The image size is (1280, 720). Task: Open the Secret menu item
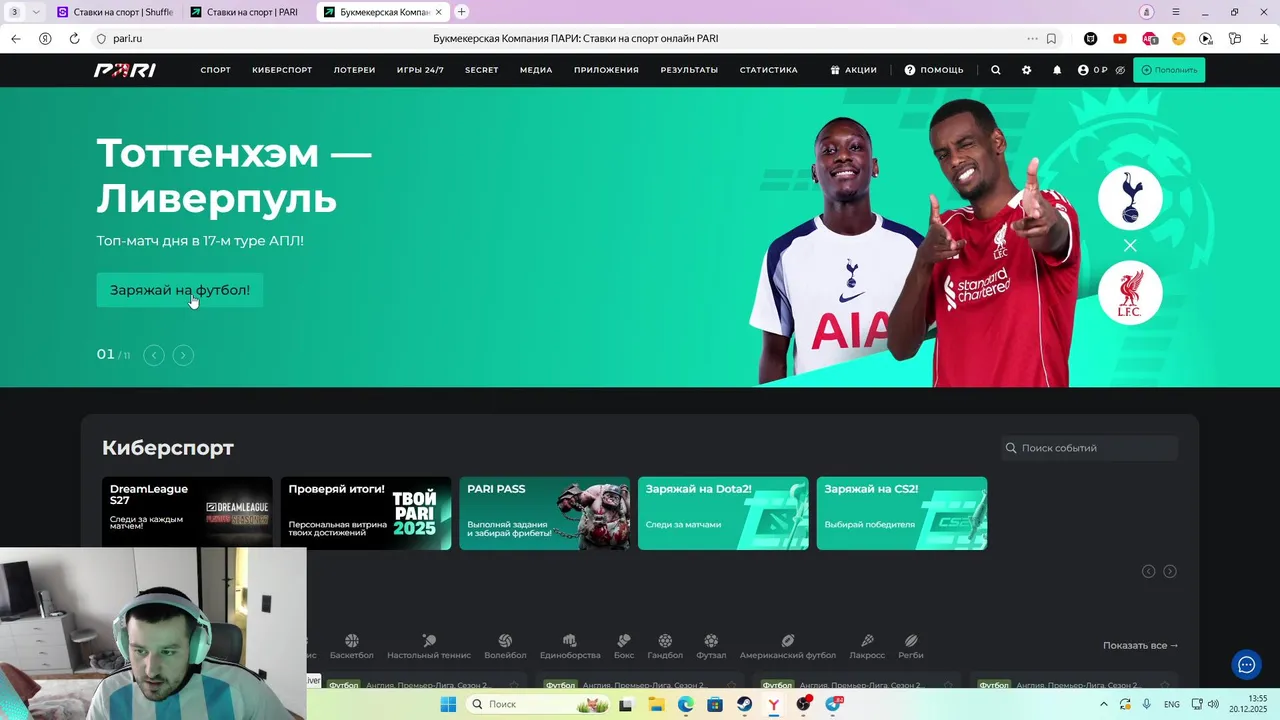[x=481, y=70]
